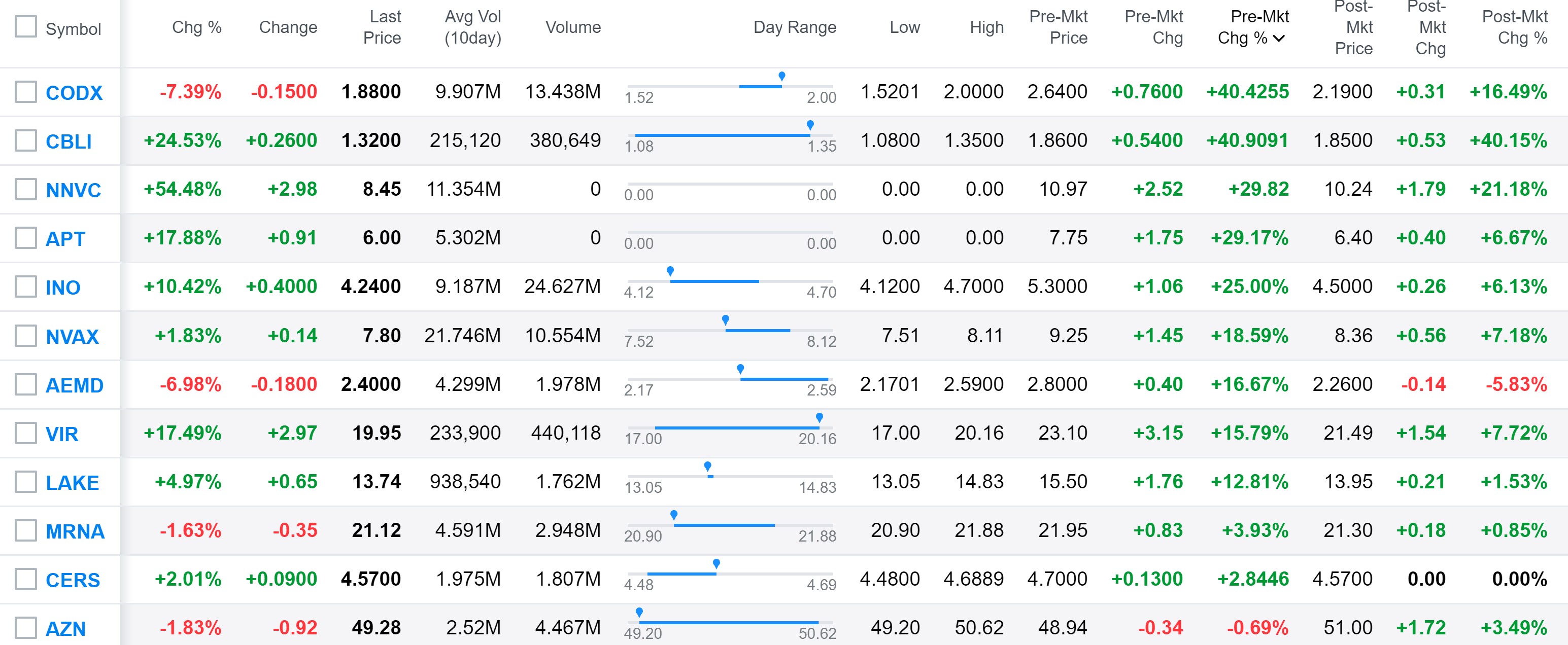Open the AEMD ticker link

point(74,385)
